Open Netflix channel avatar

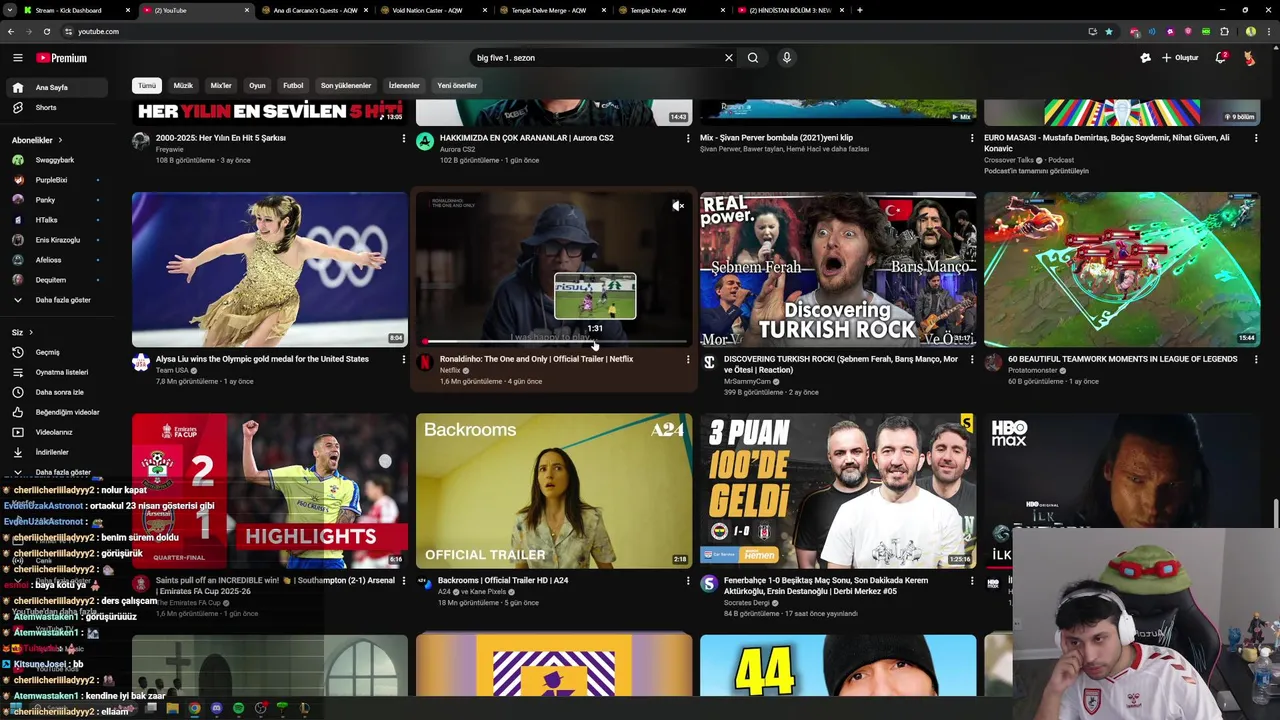(425, 363)
